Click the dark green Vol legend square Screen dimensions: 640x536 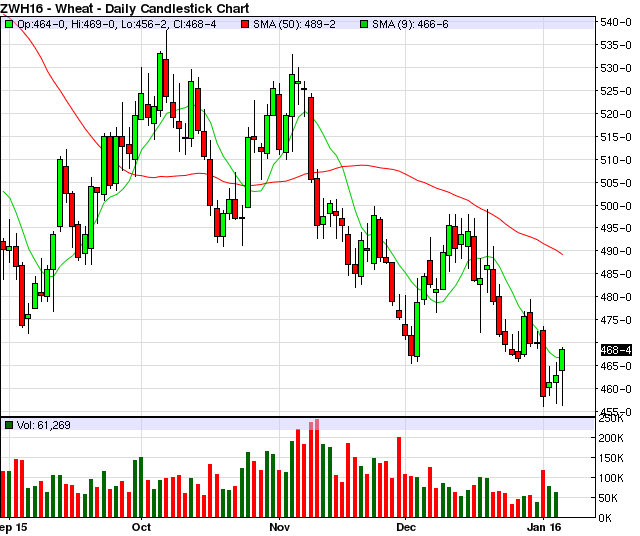tap(9, 425)
